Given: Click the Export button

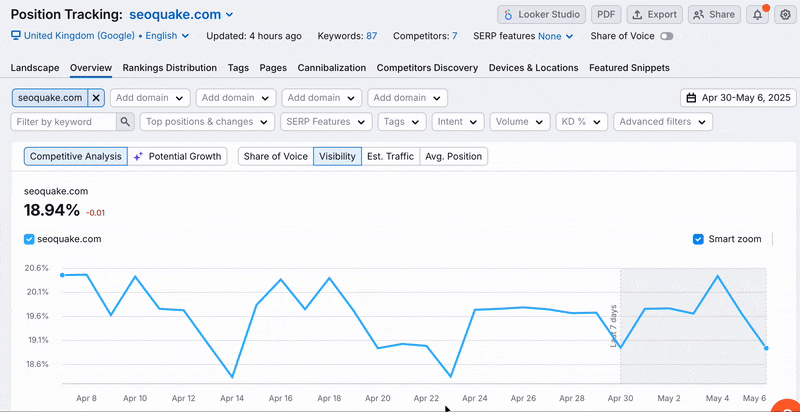Looking at the screenshot, I should point(655,15).
